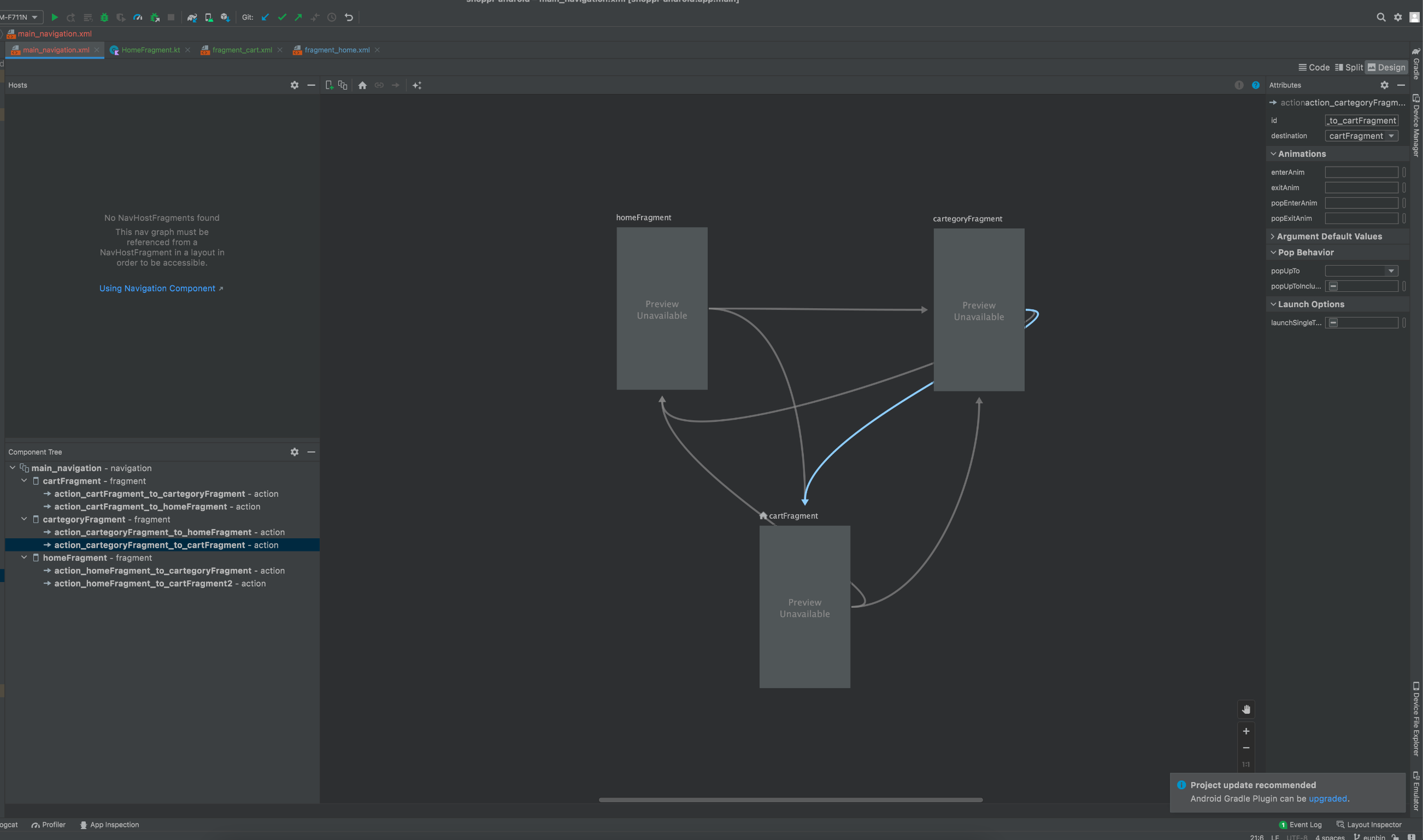Open the Using Navigation Component link
This screenshot has height=840, width=1423.
(x=157, y=288)
